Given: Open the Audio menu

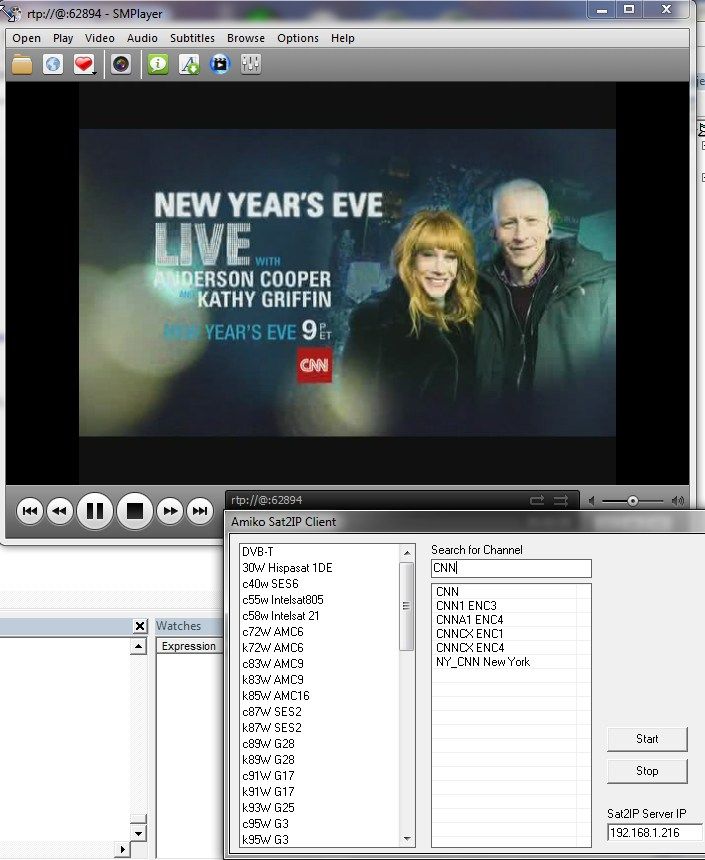Looking at the screenshot, I should [x=142, y=38].
